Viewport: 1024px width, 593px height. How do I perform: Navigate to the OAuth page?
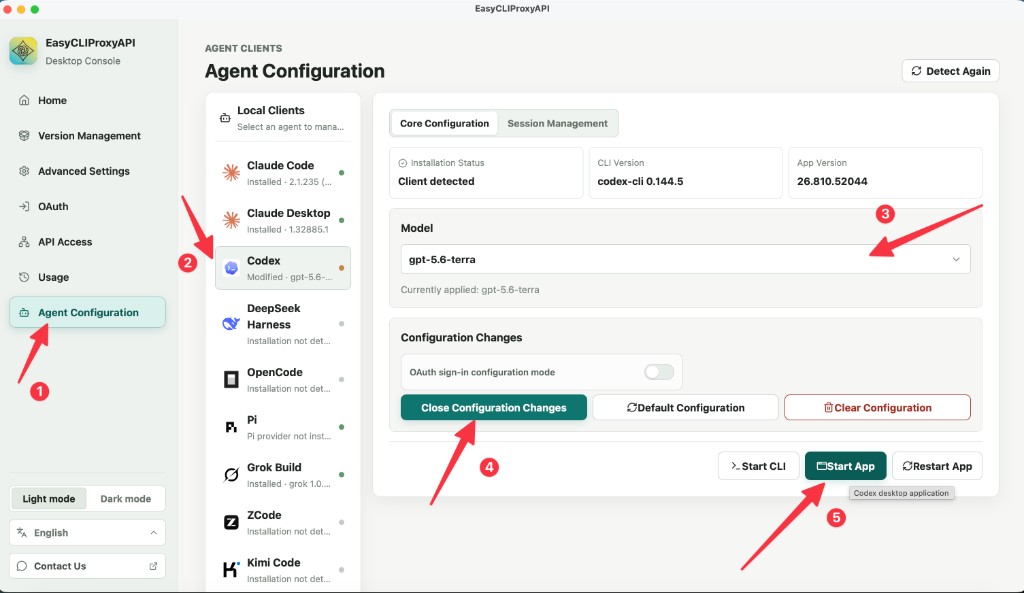87,206
